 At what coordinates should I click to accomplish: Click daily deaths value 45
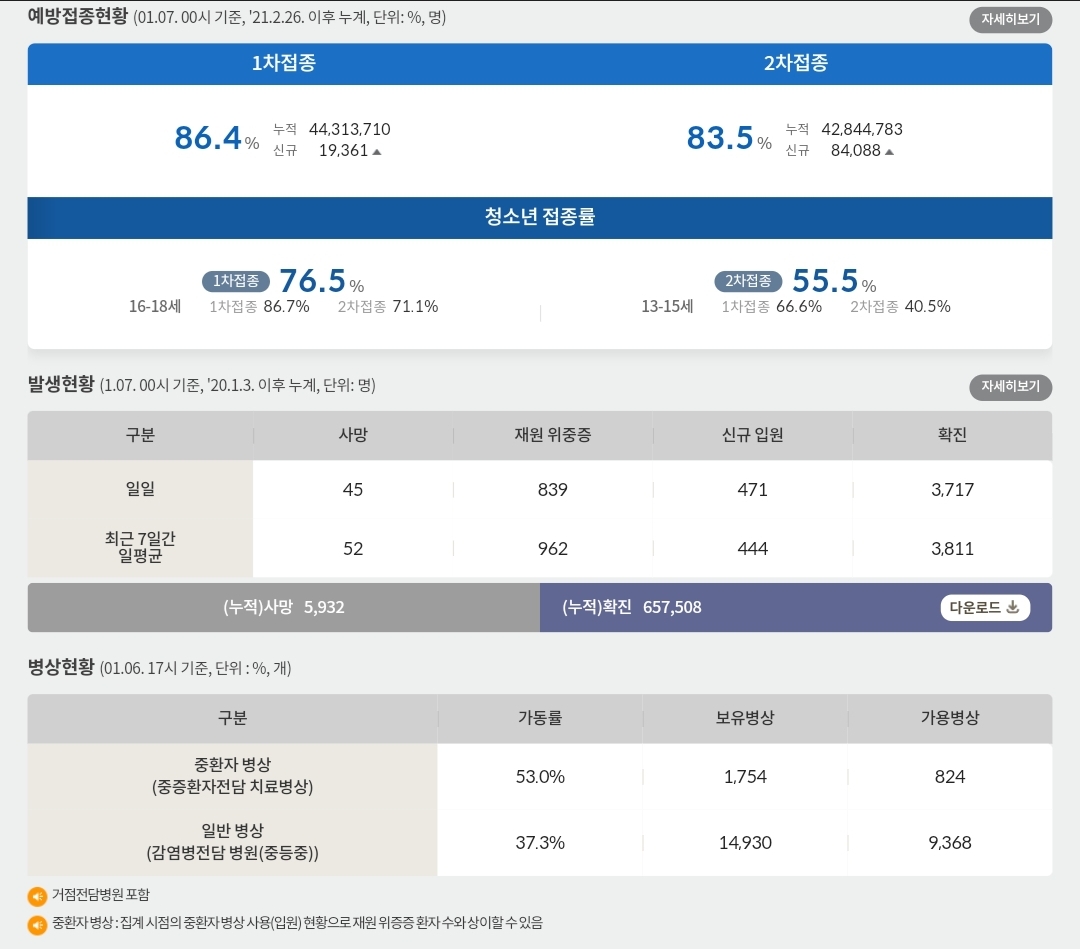coord(353,490)
